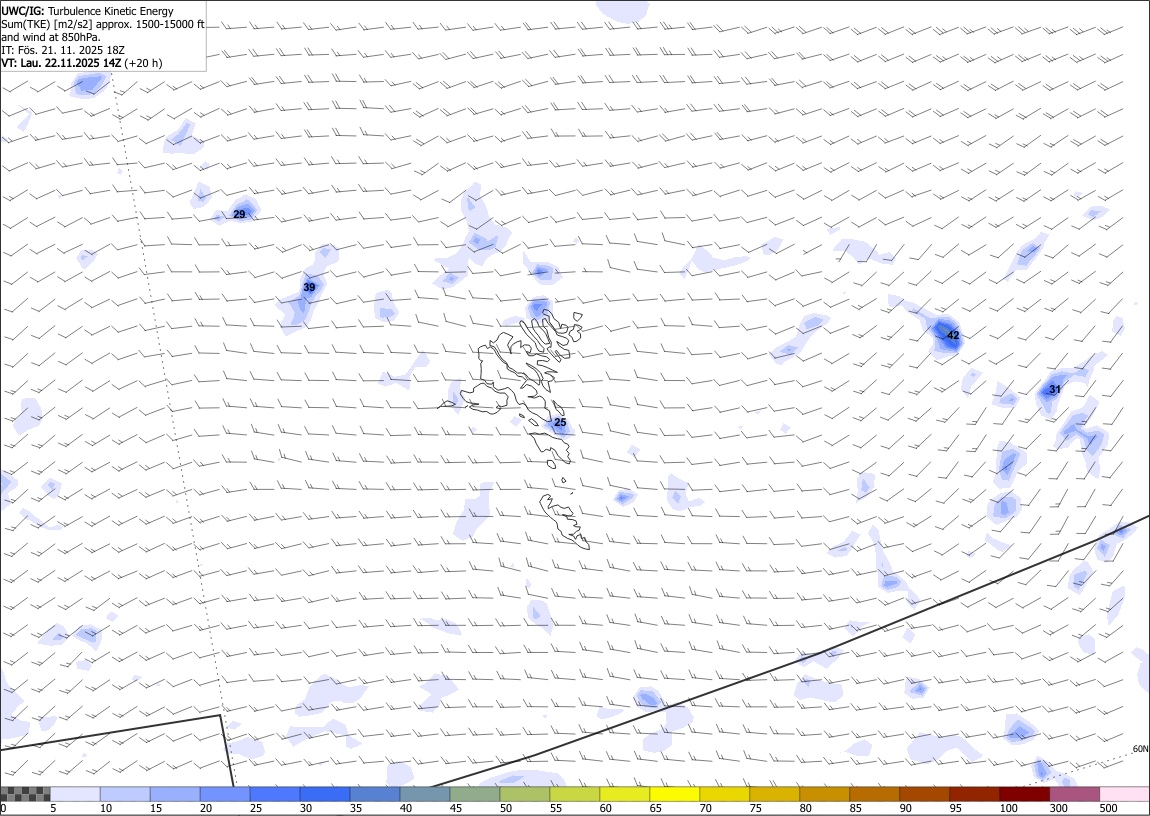Viewport: 1150px width, 816px height.
Task: Choose the 75–80 amber legend swatch
Action: 774,794
